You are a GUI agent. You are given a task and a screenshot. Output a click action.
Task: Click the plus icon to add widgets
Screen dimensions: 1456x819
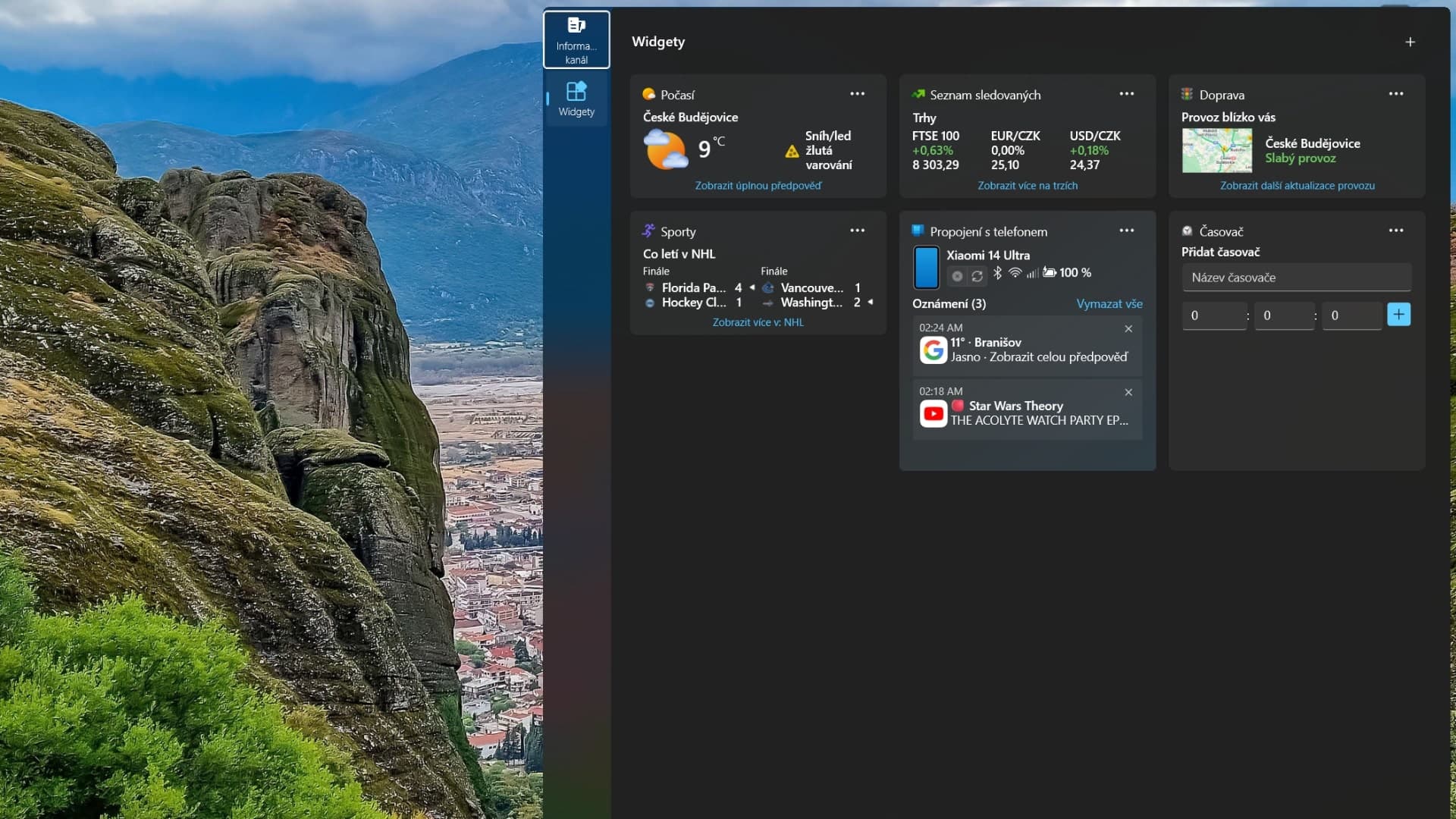coord(1410,42)
